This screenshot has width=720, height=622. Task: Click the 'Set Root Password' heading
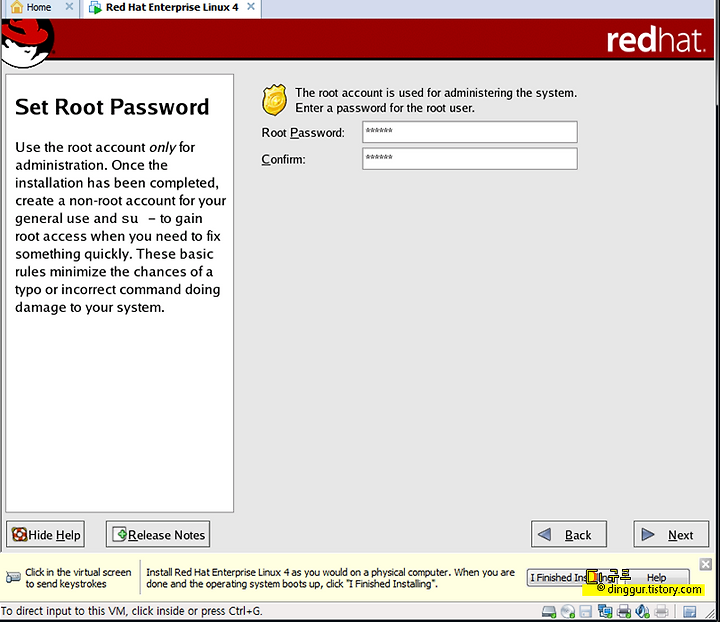pyautogui.click(x=112, y=107)
